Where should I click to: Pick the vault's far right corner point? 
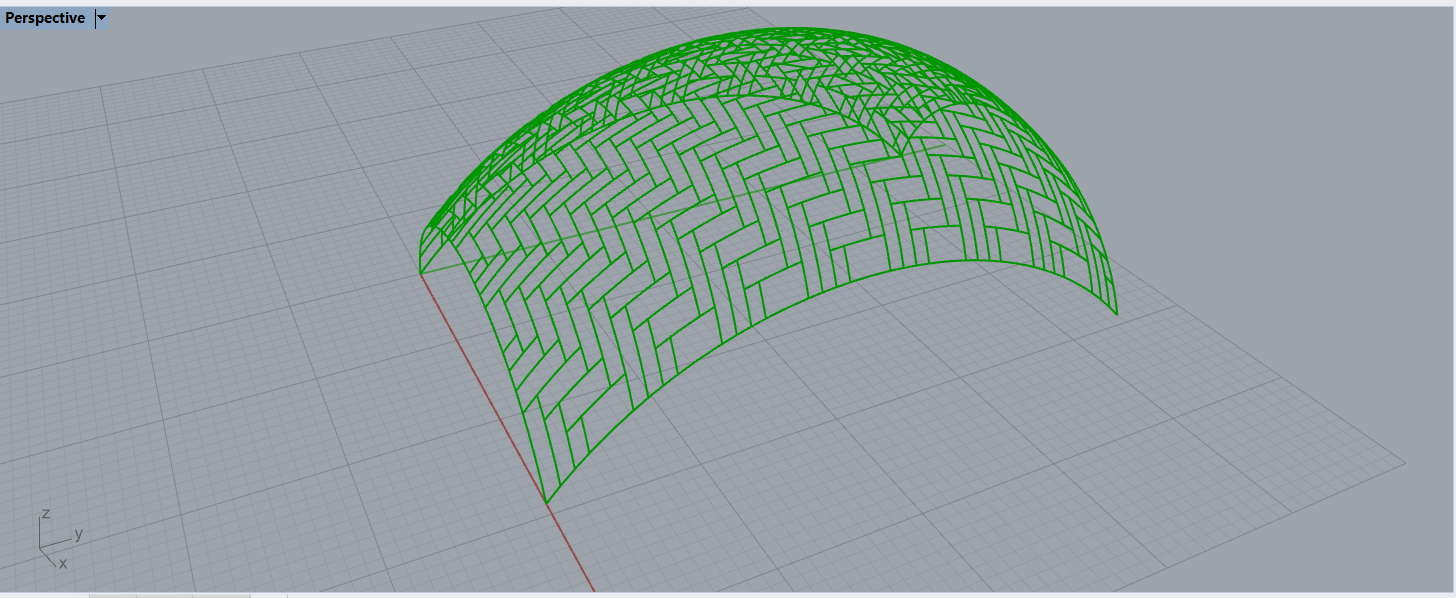pyautogui.click(x=1117, y=313)
